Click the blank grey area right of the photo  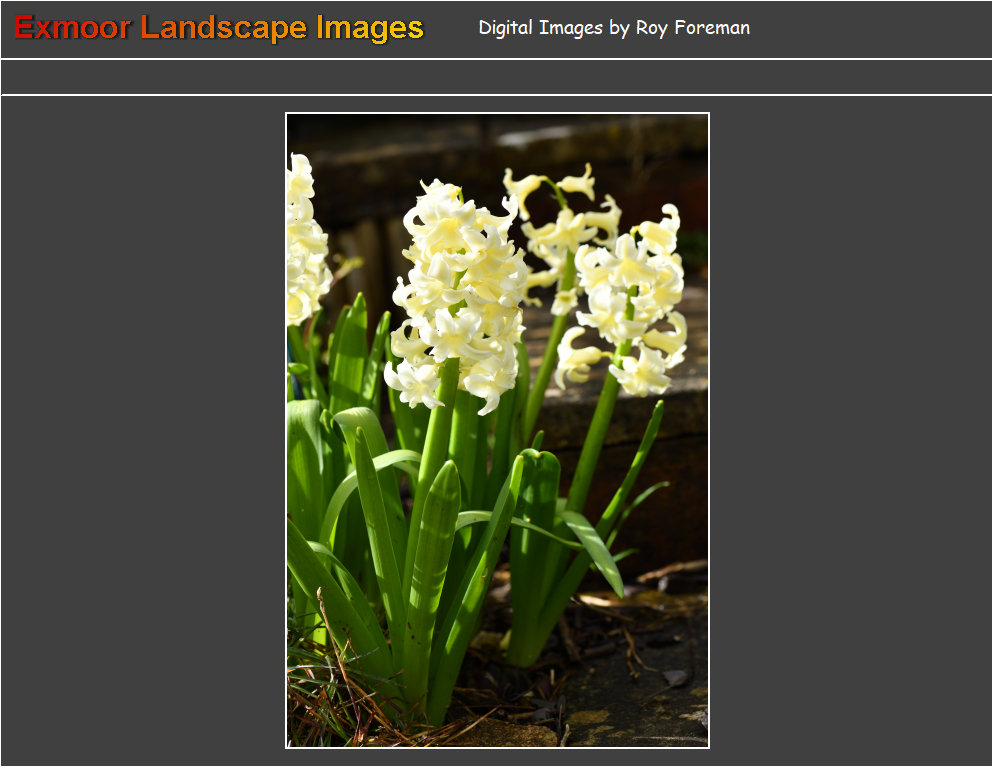coord(850,430)
